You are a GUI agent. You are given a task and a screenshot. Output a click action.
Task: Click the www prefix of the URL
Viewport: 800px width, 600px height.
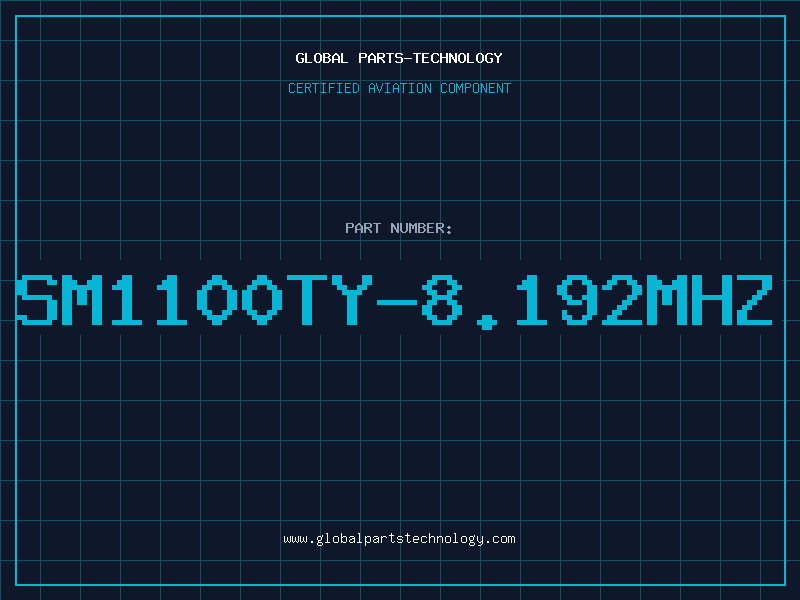click(x=296, y=540)
